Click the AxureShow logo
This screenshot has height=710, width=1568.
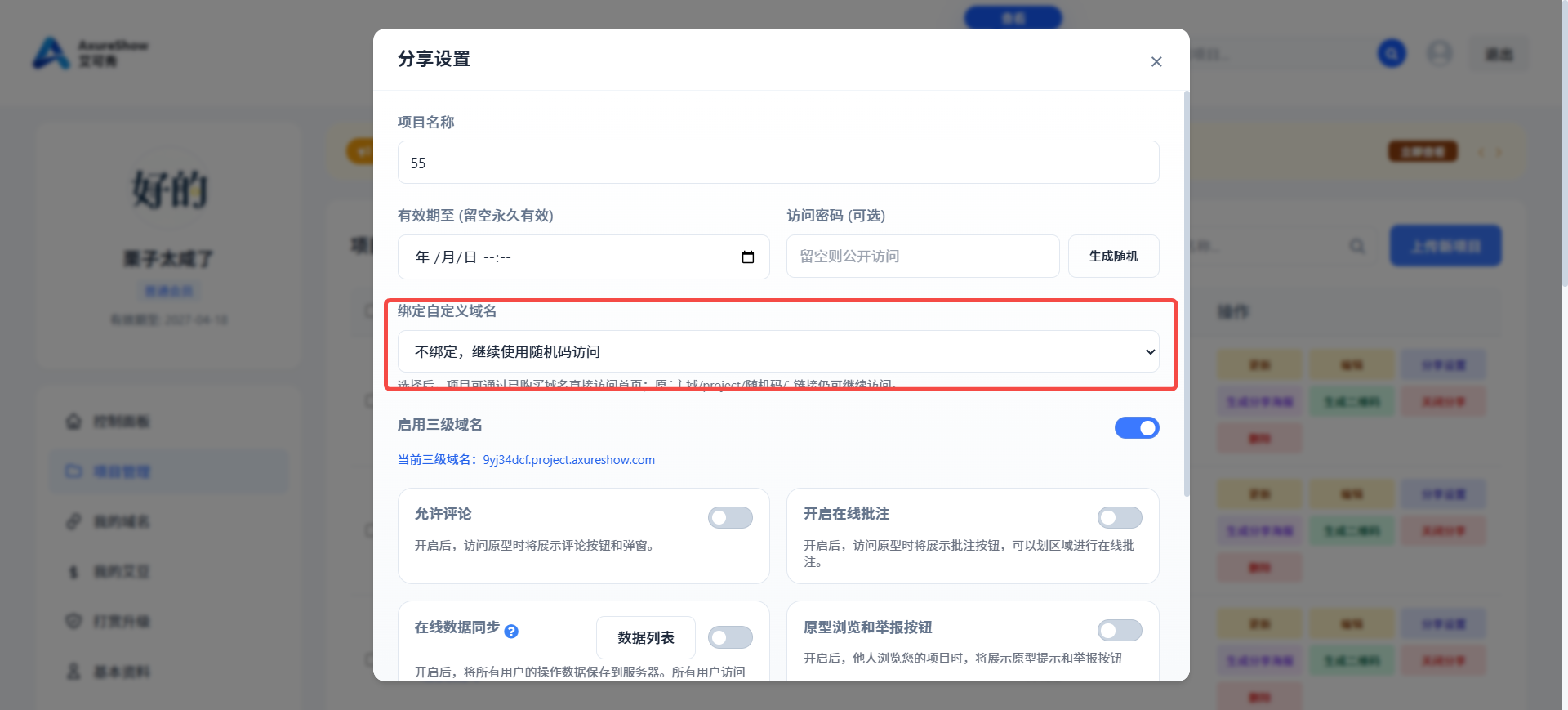90,54
